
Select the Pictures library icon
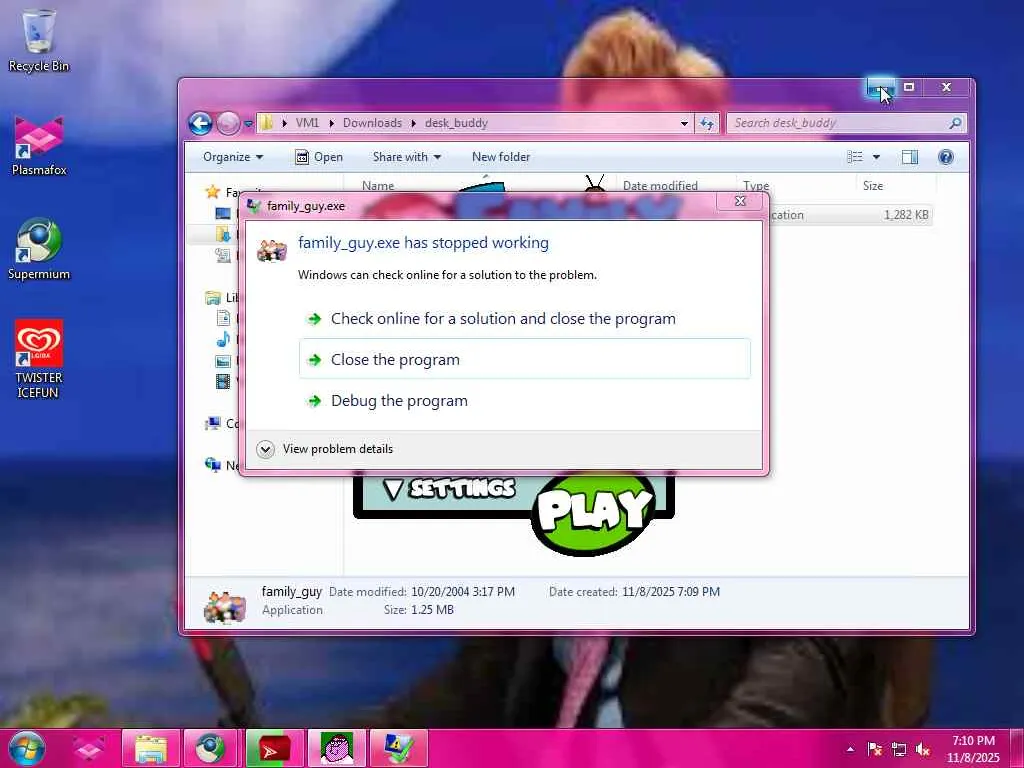pos(223,361)
